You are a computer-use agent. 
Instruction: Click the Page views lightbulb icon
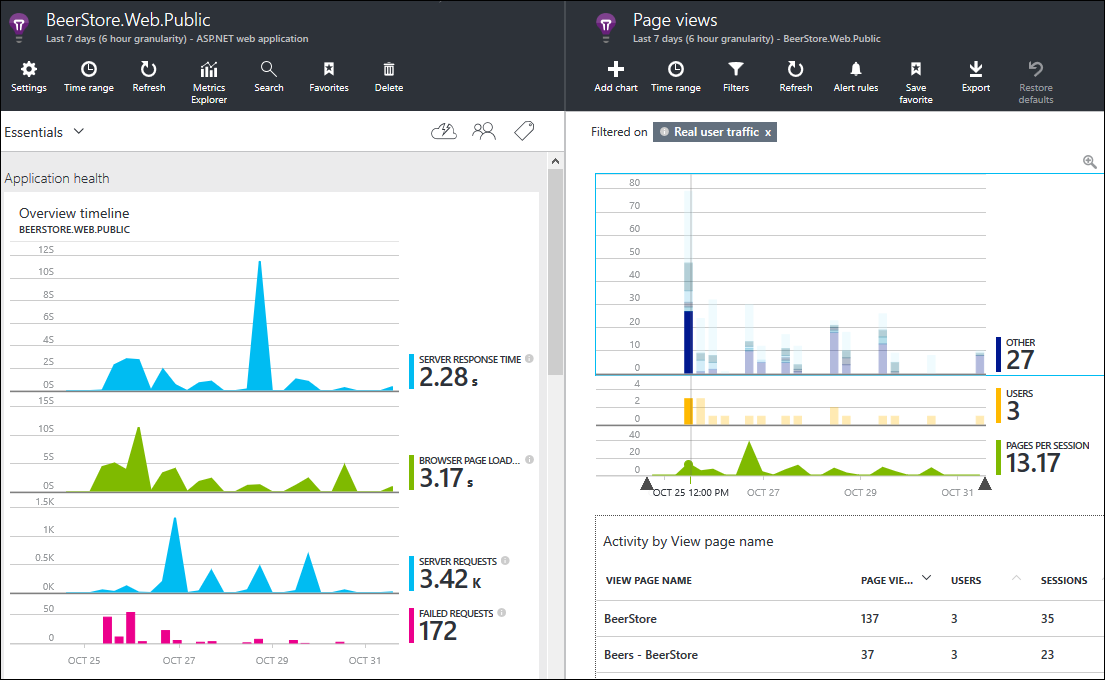[x=606, y=27]
